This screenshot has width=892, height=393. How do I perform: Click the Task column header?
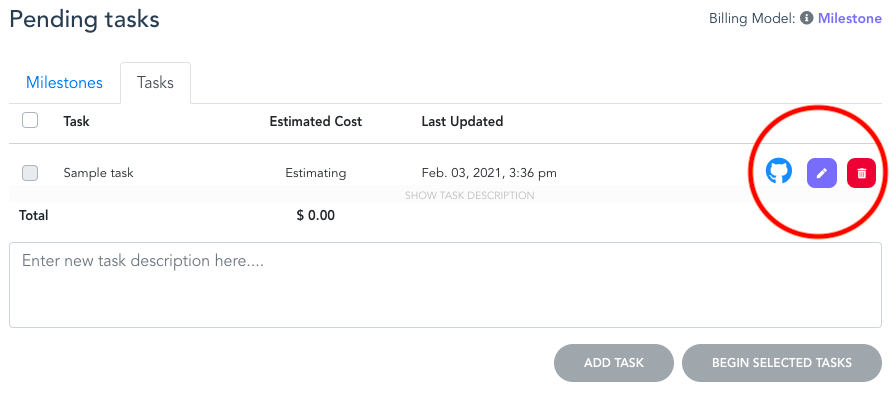coord(76,121)
